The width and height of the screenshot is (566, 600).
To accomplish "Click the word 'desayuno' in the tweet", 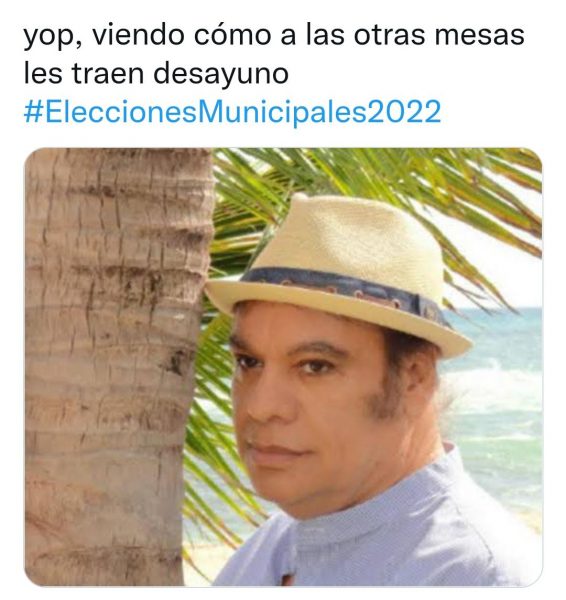I will click(x=221, y=73).
